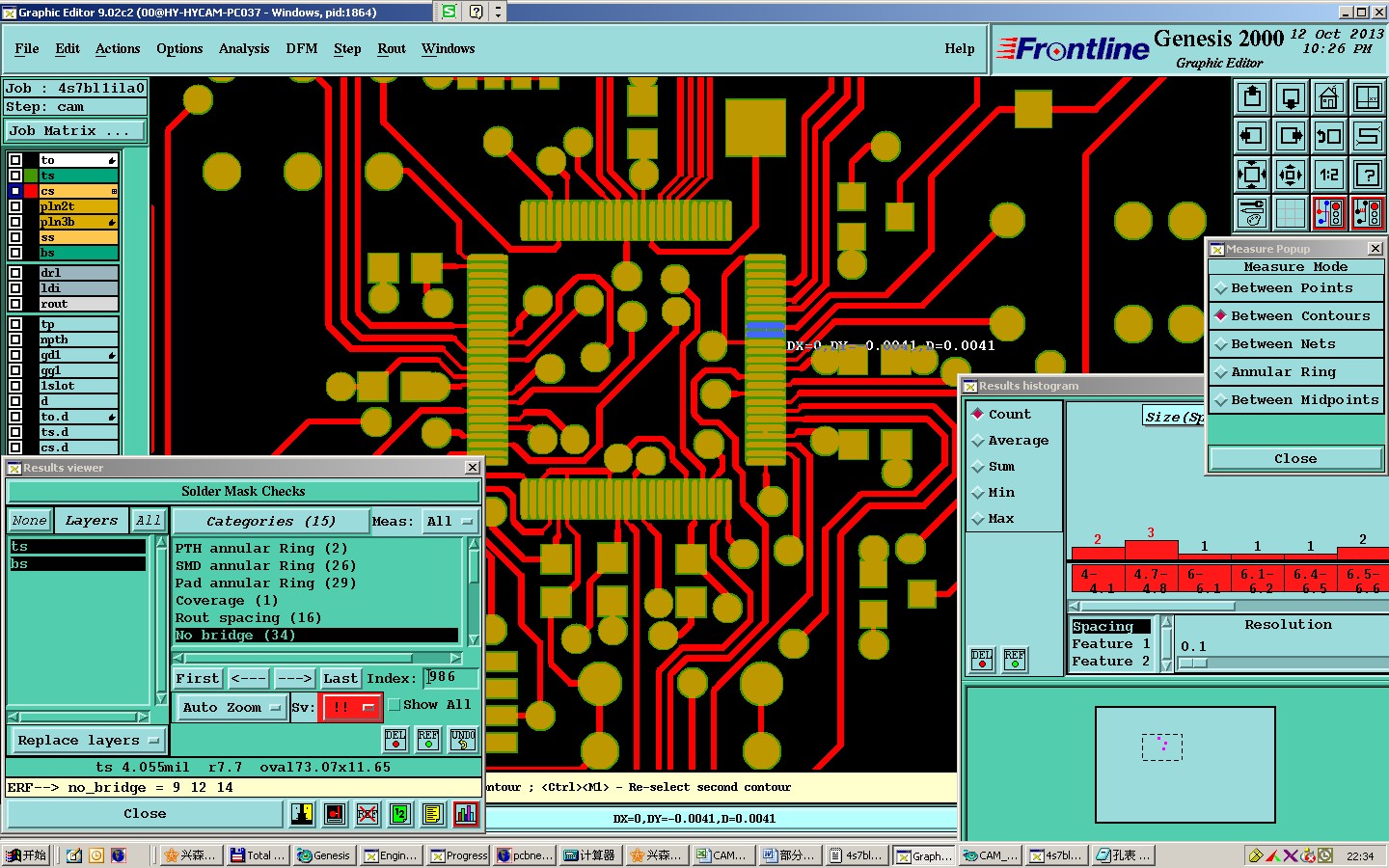The image size is (1389, 868).
Task: Open the wrench and palette settings icon
Action: point(1252,213)
